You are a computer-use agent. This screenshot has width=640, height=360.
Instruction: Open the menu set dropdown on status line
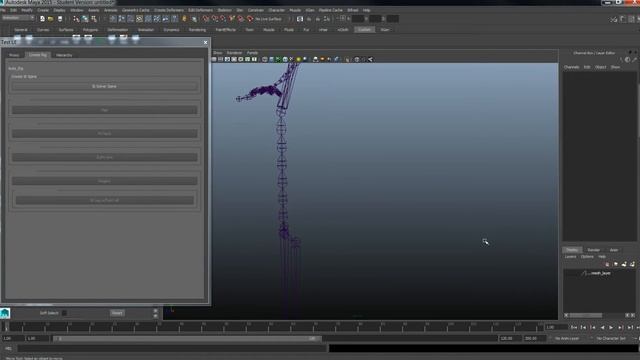tap(18, 18)
